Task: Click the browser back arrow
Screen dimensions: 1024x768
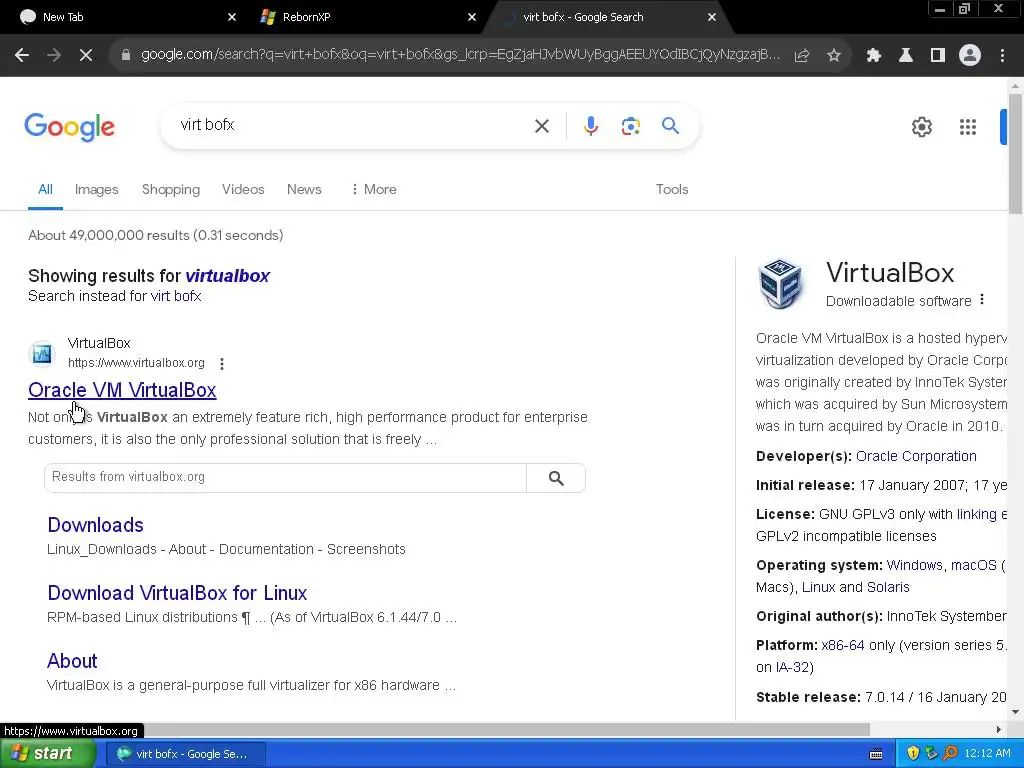Action: pyautogui.click(x=22, y=56)
